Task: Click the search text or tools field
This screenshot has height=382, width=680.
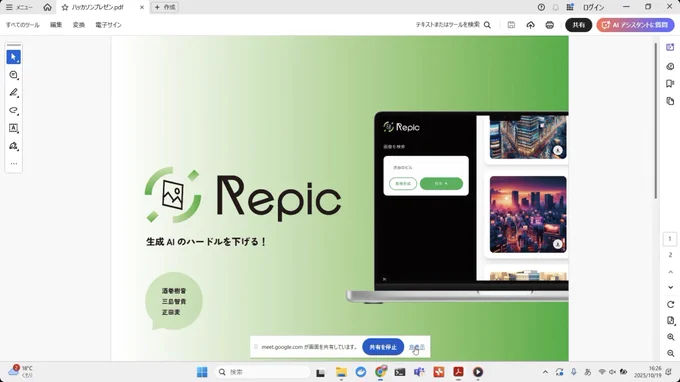Action: (x=453, y=25)
